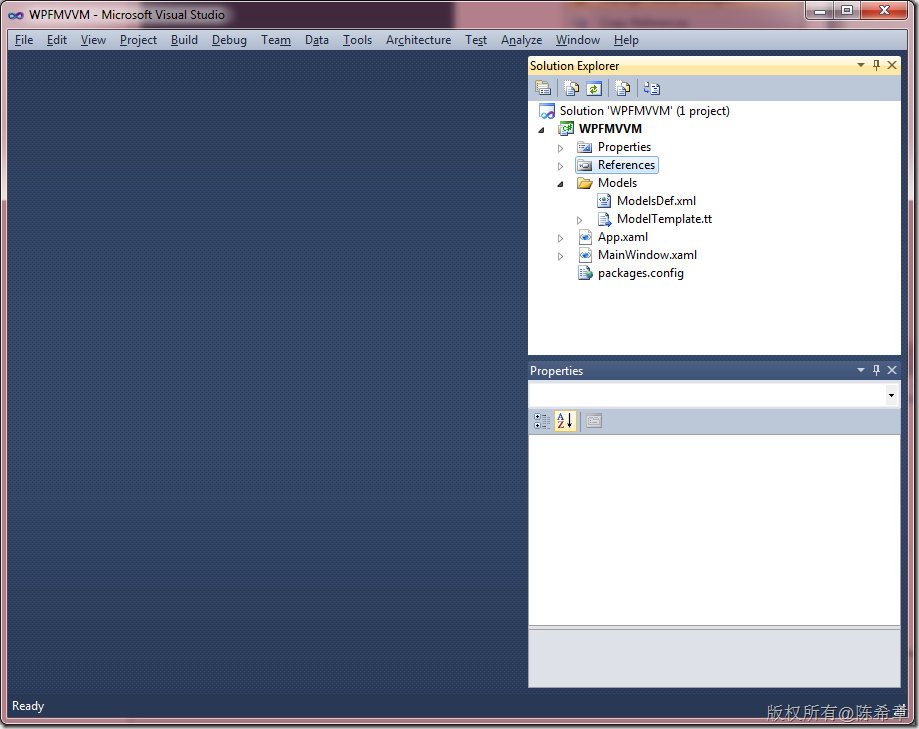Click the ModelTemplate.tt file icon

[604, 219]
